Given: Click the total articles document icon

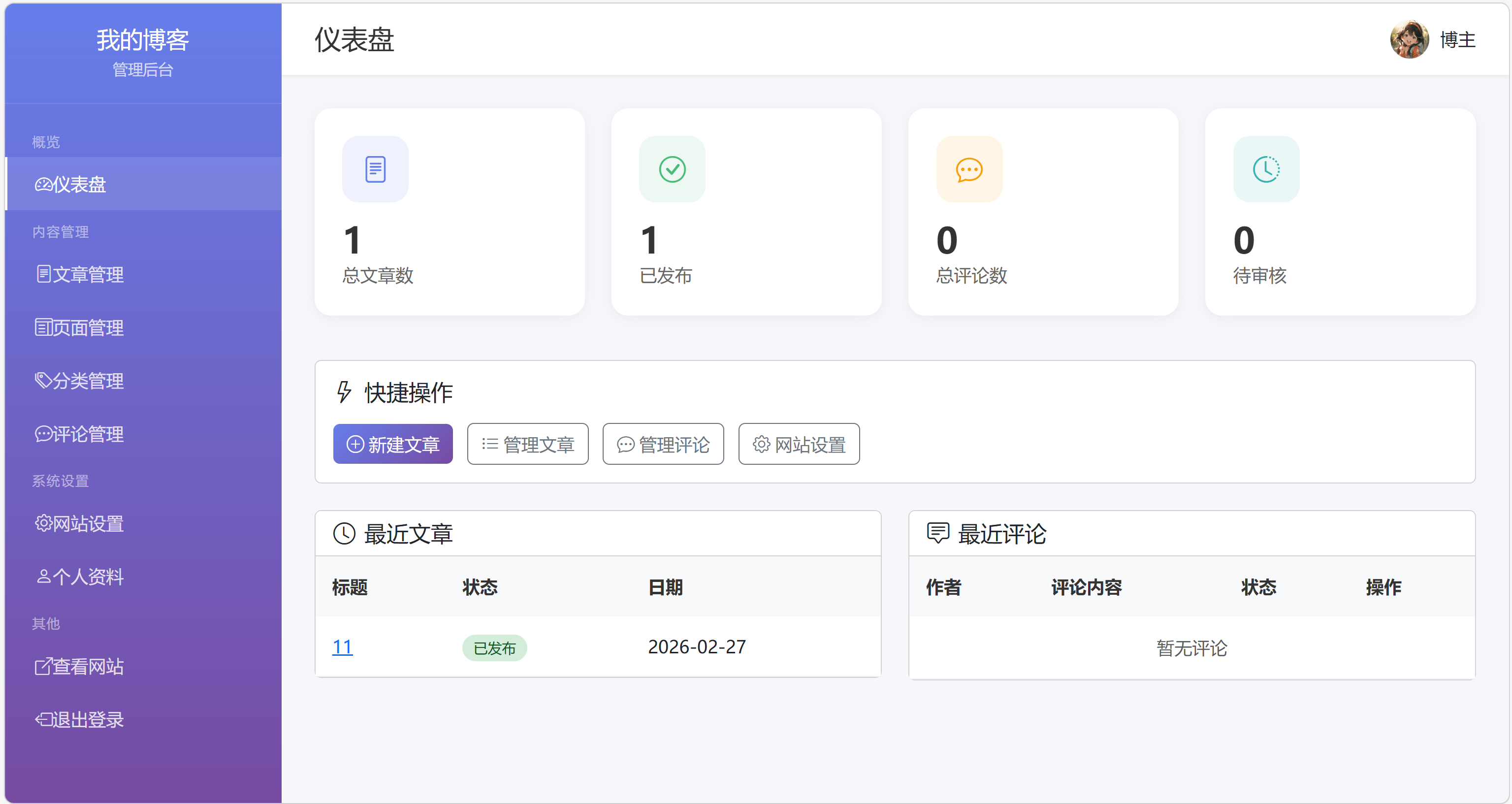Looking at the screenshot, I should [x=375, y=169].
